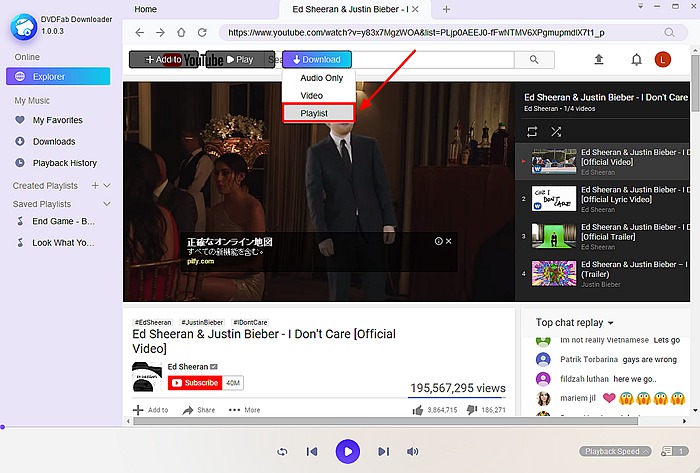Open the home page icon in the toolbar
This screenshot has width=700, height=473.
[x=181, y=33]
